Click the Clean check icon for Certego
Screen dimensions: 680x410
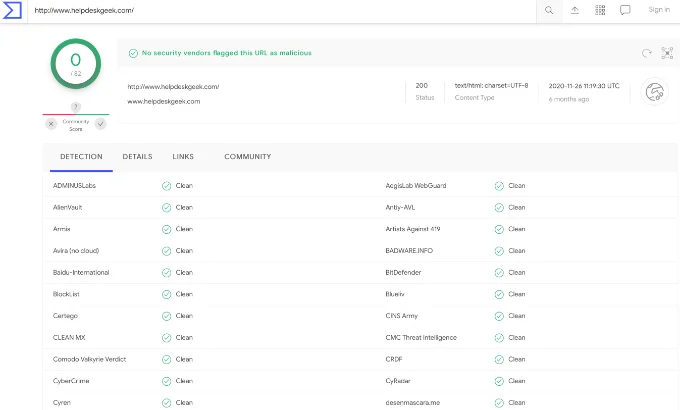[167, 316]
